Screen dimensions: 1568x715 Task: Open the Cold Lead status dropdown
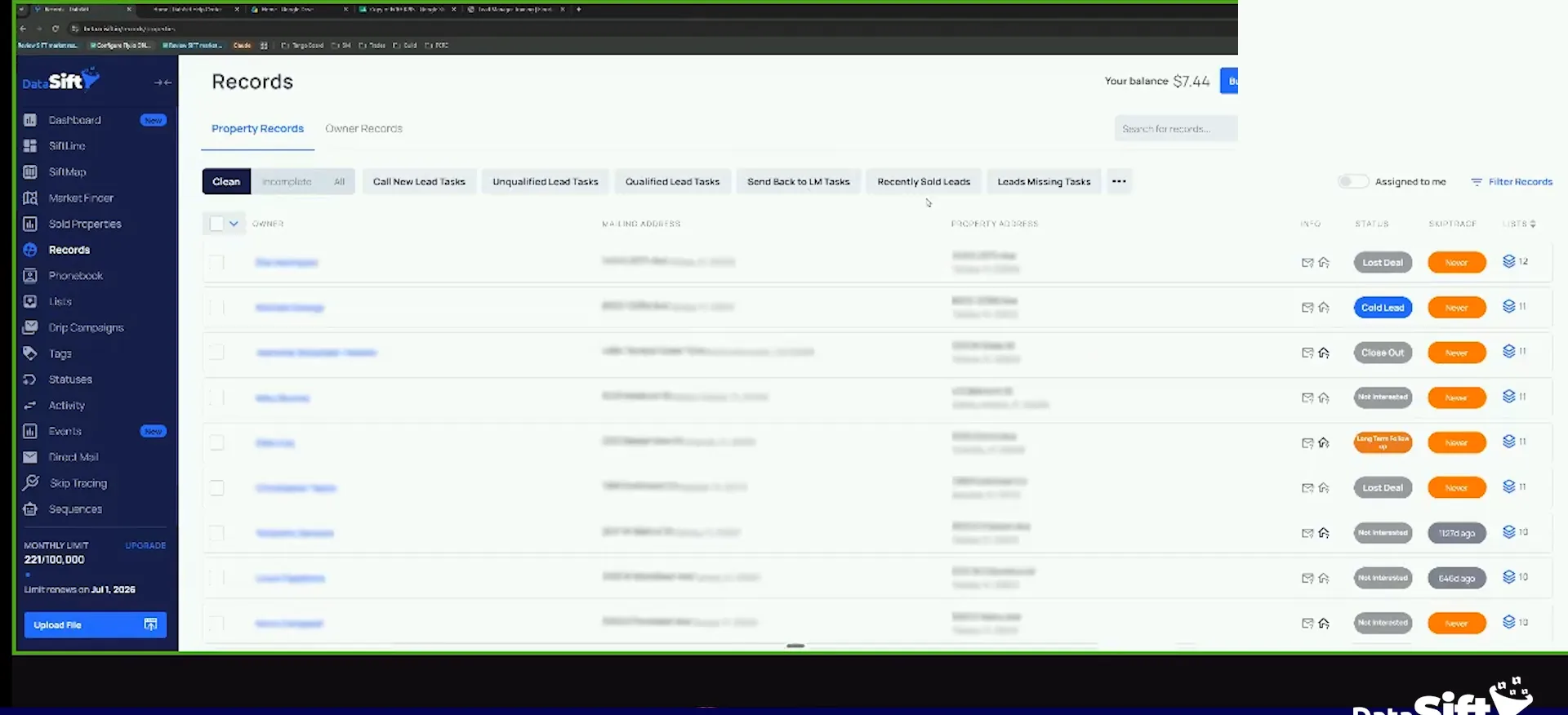(1383, 308)
